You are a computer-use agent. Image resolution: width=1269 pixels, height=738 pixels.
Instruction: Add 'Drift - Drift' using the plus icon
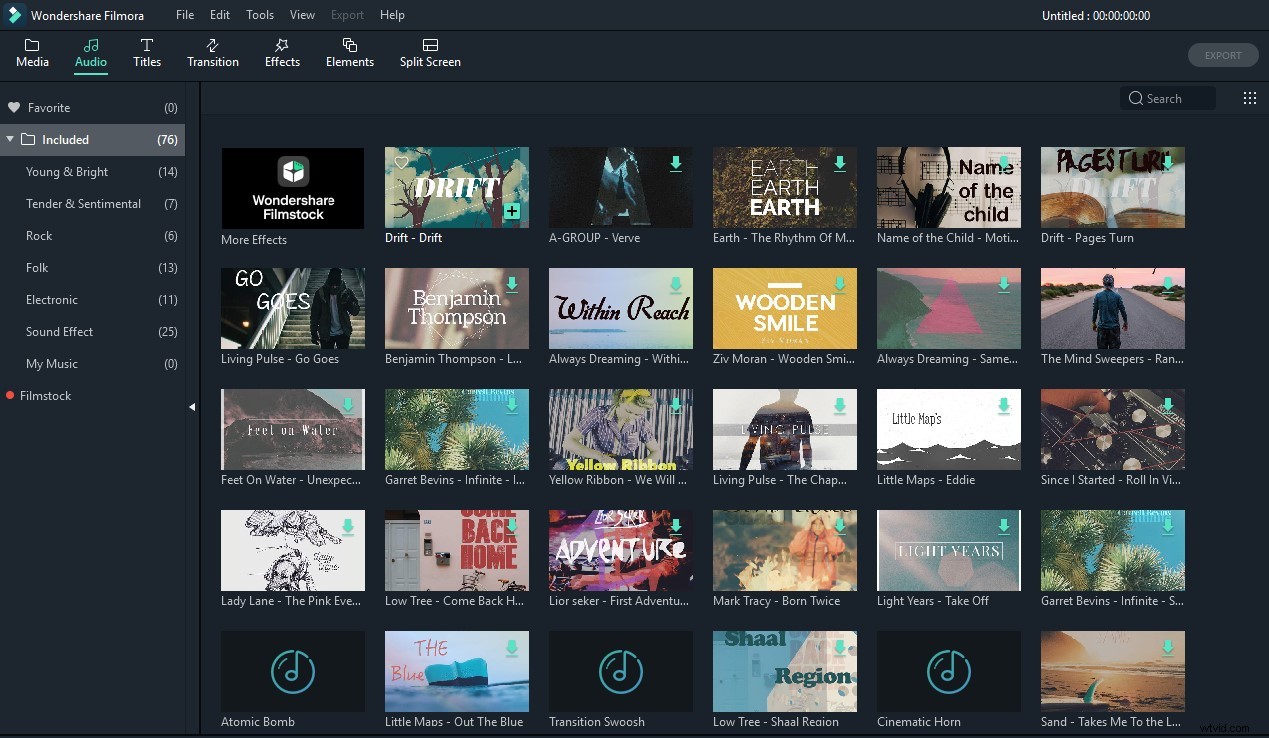[x=511, y=212]
